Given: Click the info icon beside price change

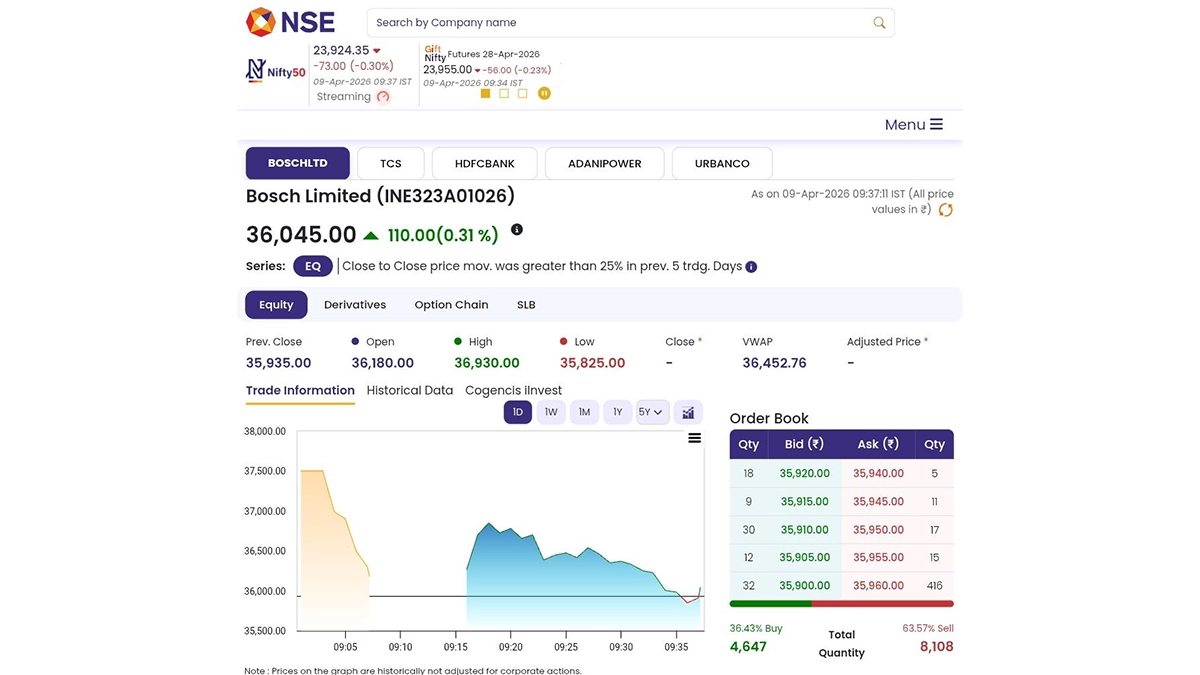Looking at the screenshot, I should (x=517, y=230).
